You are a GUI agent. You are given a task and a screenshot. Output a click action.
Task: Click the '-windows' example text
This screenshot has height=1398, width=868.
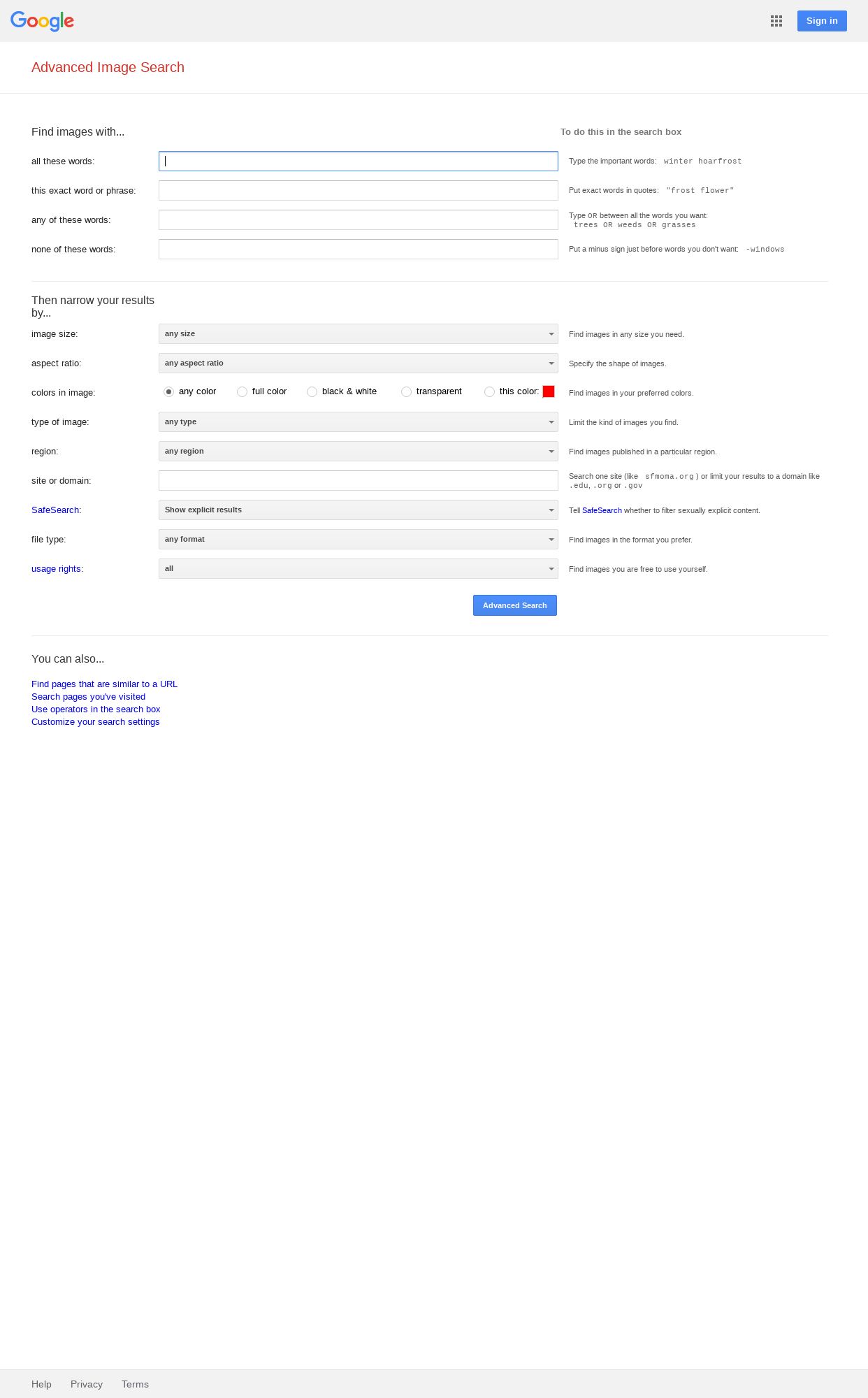pos(765,250)
